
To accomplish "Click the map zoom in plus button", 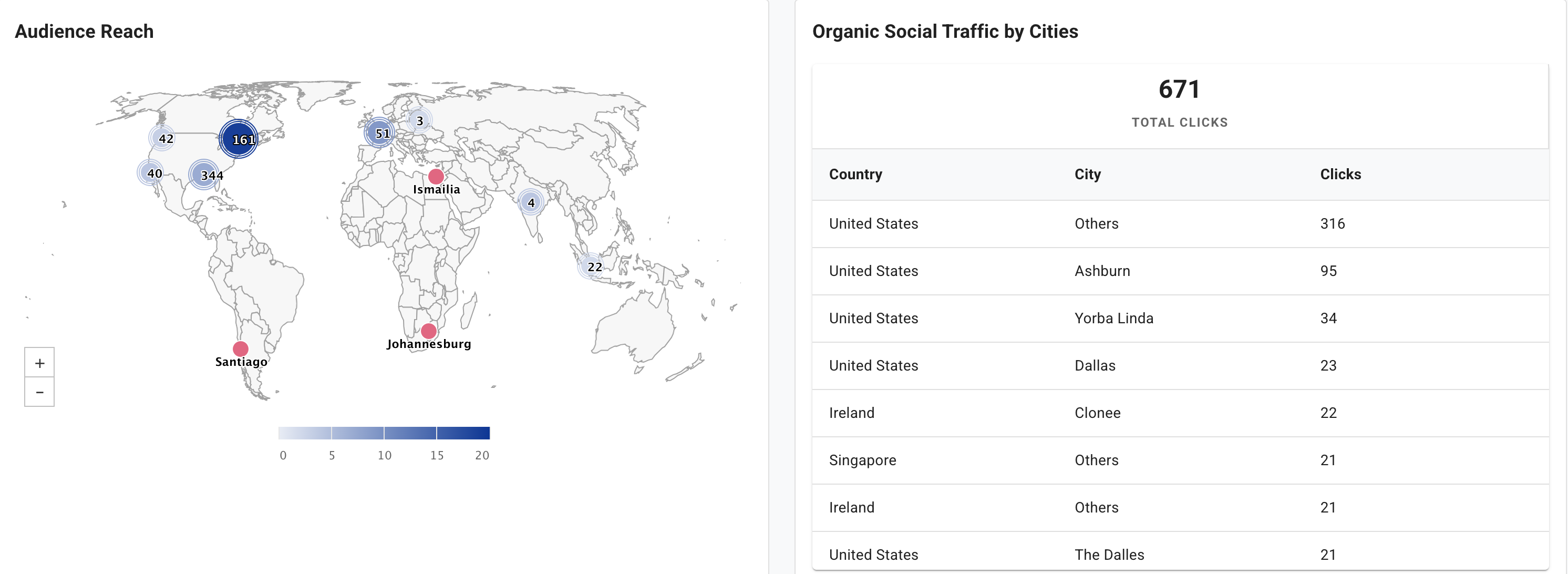I will pos(39,363).
